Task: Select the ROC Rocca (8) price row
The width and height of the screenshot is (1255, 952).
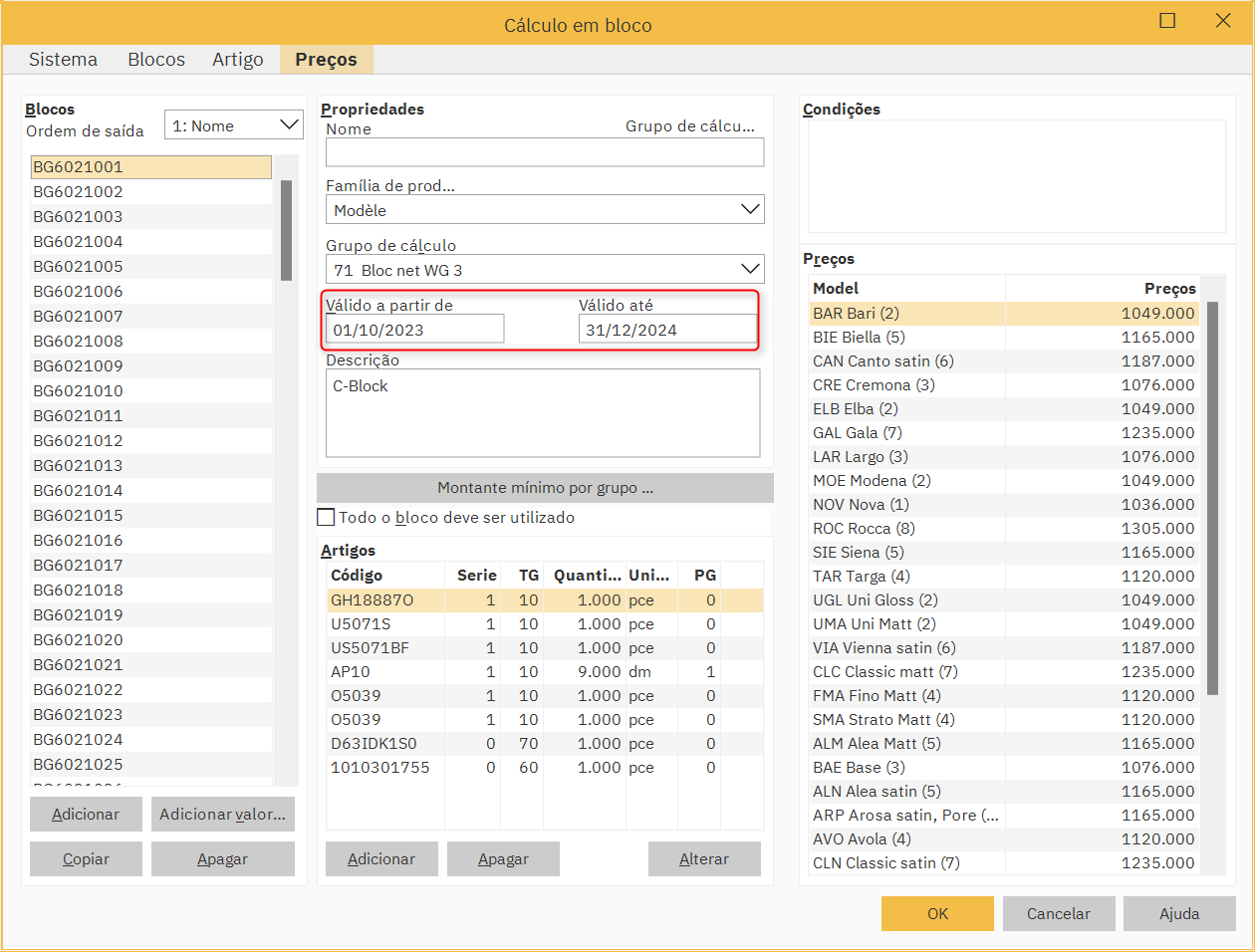Action: click(864, 529)
